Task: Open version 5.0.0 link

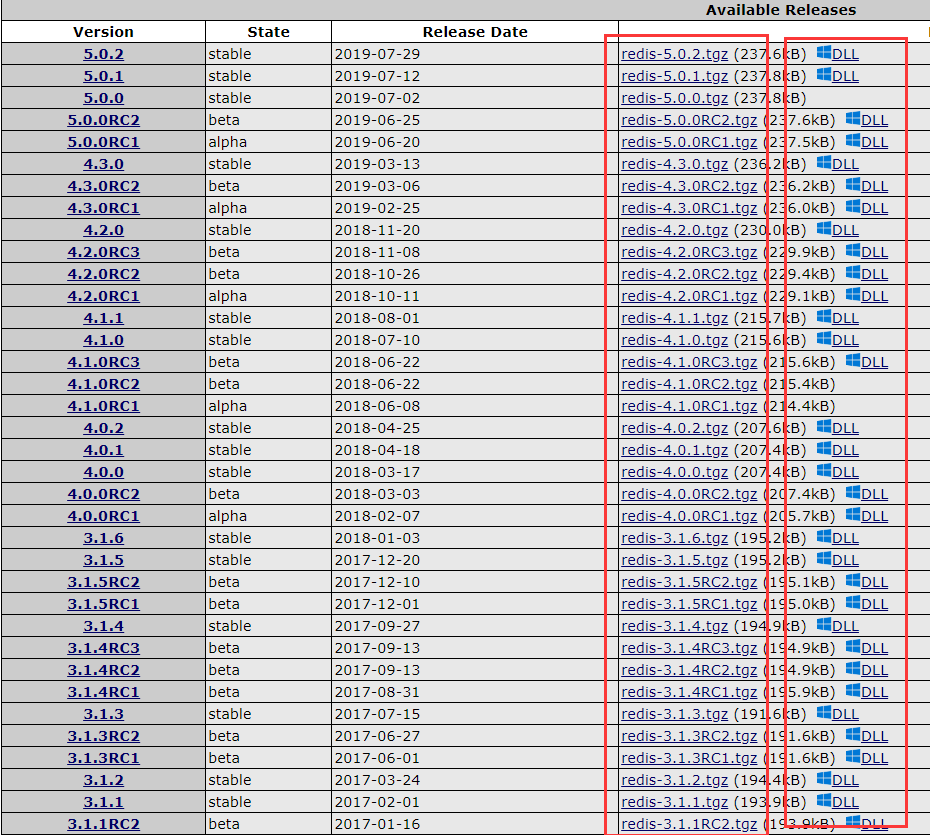Action: pos(103,98)
